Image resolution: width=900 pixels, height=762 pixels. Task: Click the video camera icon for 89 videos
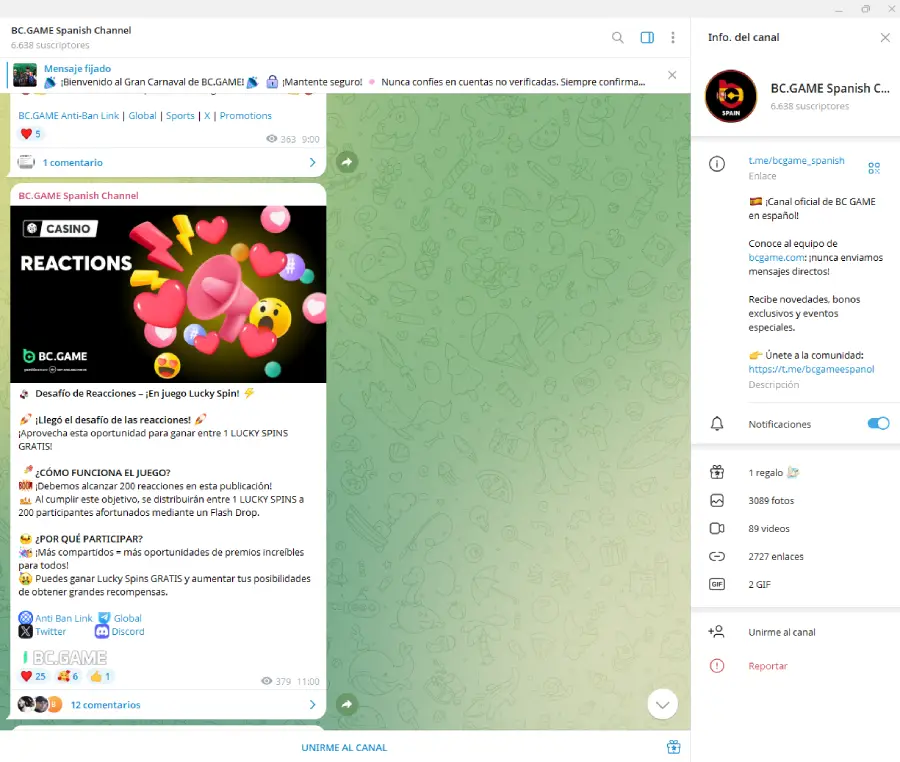(716, 528)
